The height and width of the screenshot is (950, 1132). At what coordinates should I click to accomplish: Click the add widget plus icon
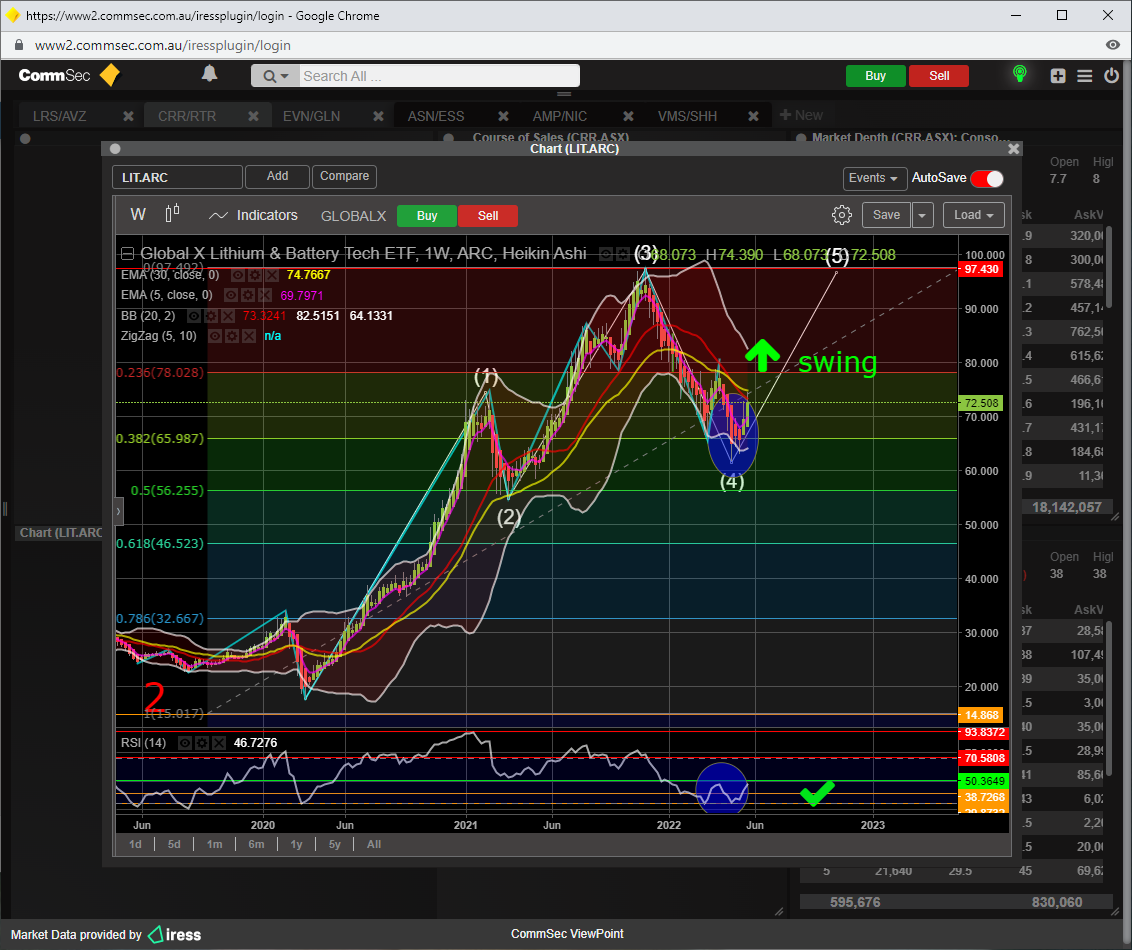coord(1058,76)
